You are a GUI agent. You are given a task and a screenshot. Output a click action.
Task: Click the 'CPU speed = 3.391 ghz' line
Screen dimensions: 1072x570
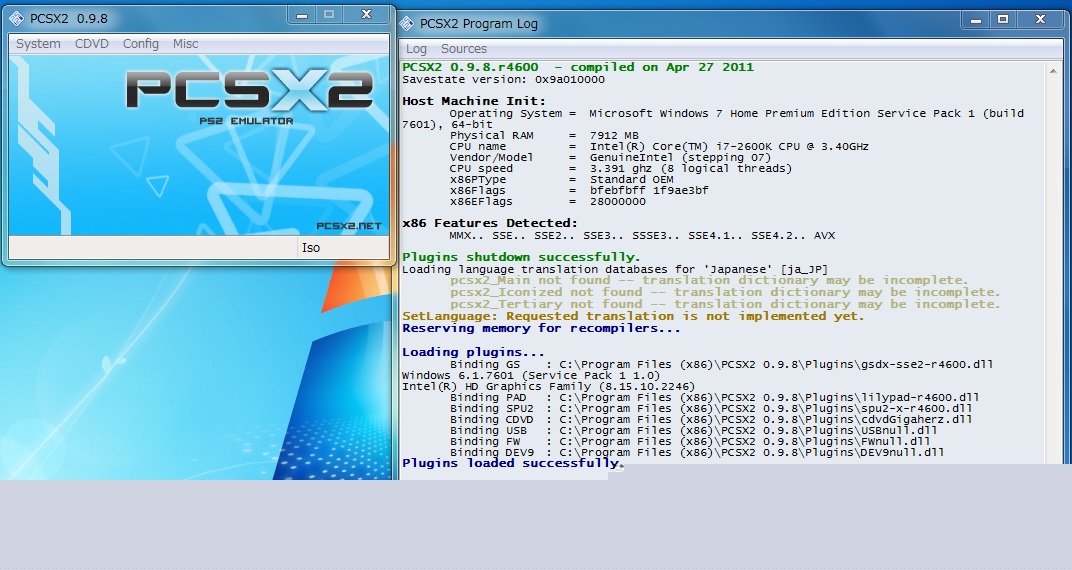[620, 168]
